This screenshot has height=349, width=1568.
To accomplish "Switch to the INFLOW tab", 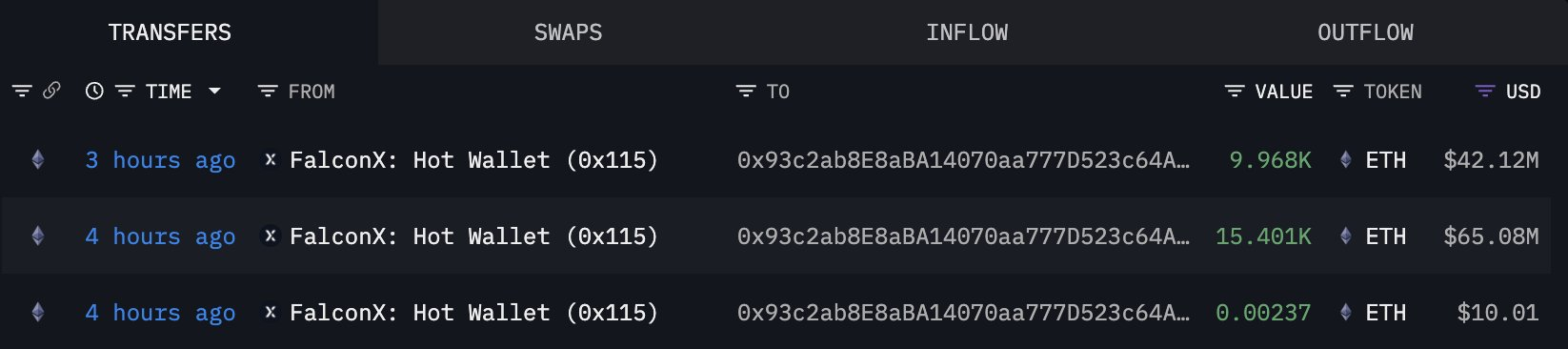I will pyautogui.click(x=967, y=32).
